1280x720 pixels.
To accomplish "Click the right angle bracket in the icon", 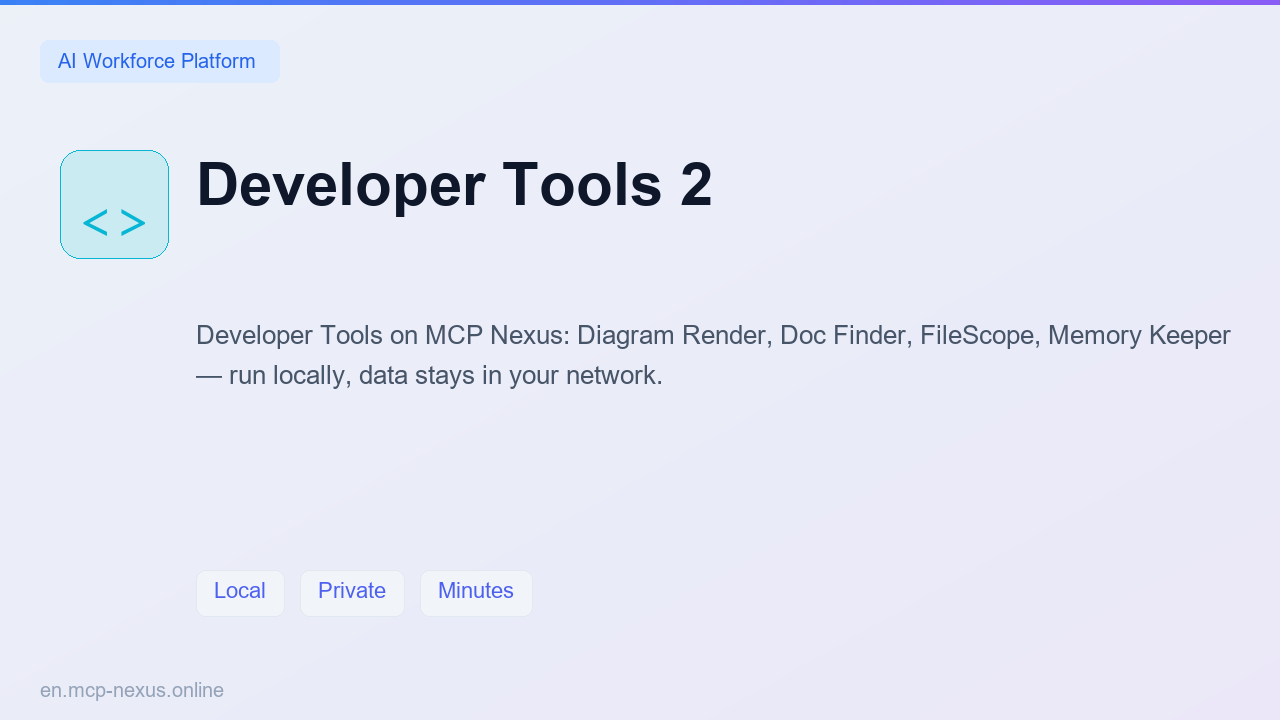I will tap(133, 223).
